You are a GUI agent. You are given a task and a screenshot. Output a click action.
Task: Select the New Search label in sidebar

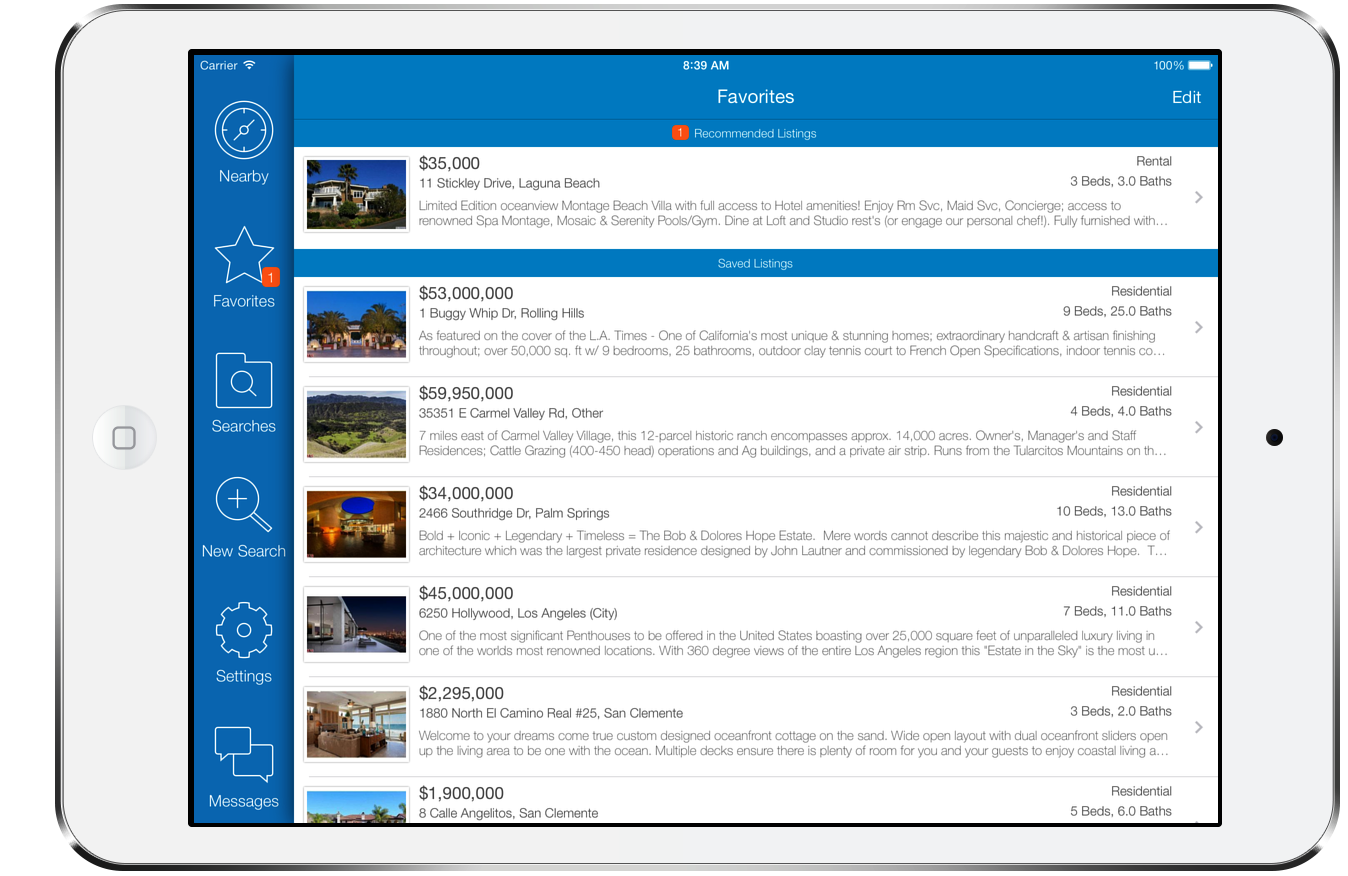(243, 551)
